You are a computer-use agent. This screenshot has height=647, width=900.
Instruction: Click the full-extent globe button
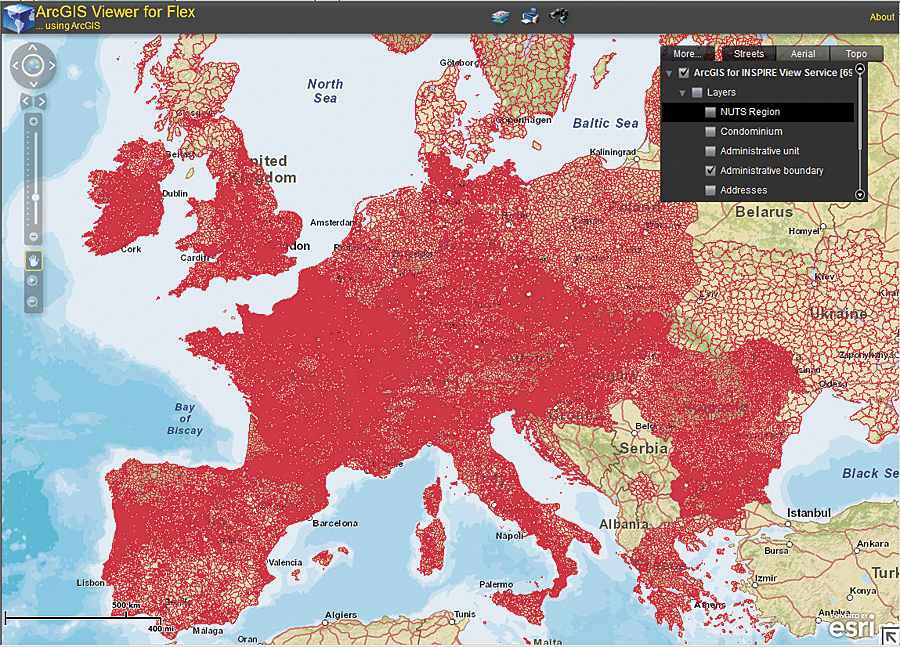coord(33,65)
